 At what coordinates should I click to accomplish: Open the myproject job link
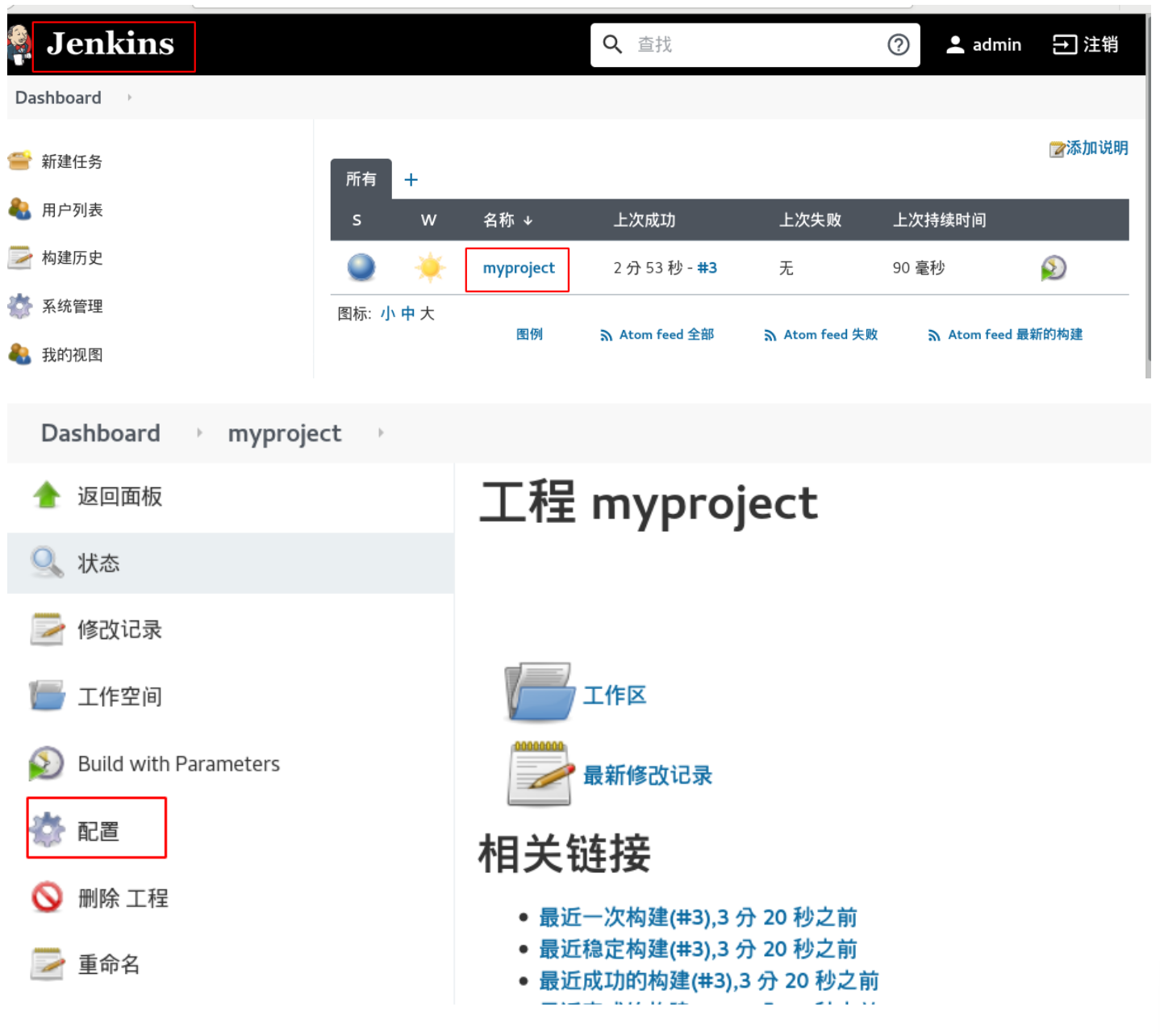pyautogui.click(x=519, y=268)
